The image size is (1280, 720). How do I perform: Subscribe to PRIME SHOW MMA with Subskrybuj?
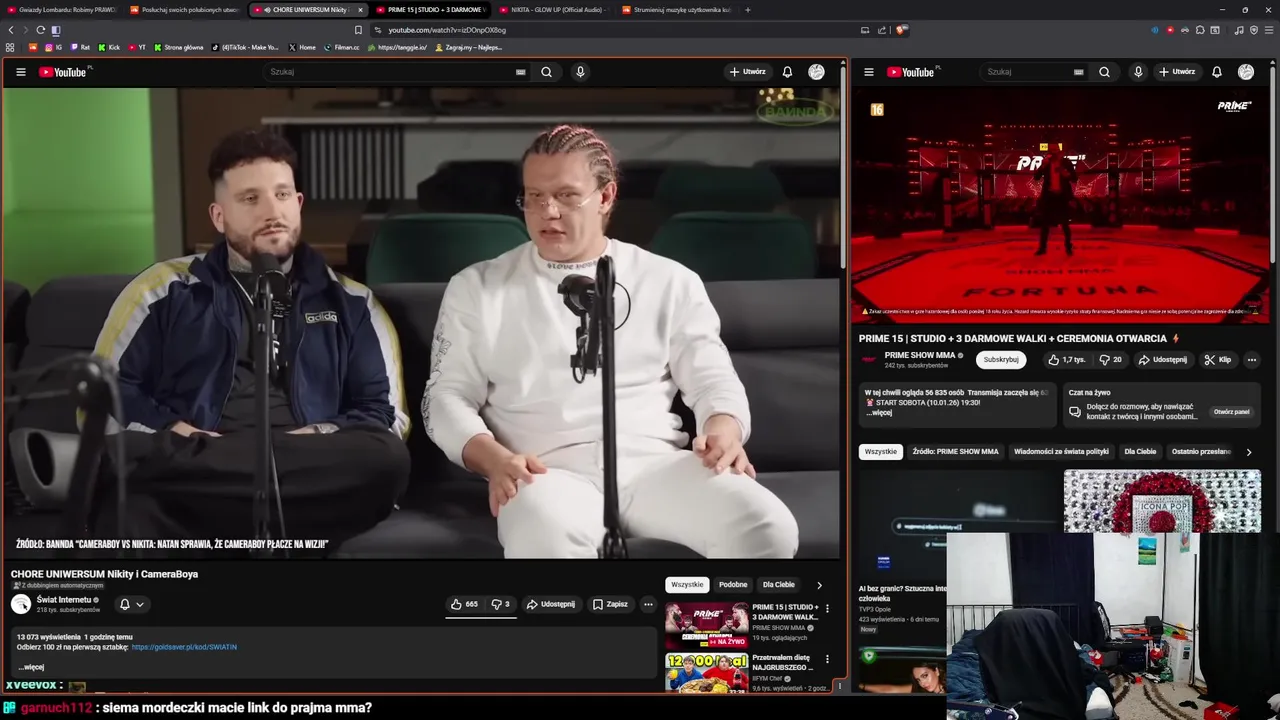coord(1001,360)
